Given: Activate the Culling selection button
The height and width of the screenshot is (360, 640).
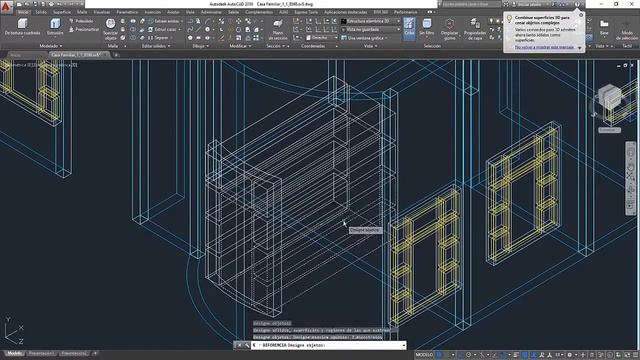Looking at the screenshot, I should coord(409,29).
